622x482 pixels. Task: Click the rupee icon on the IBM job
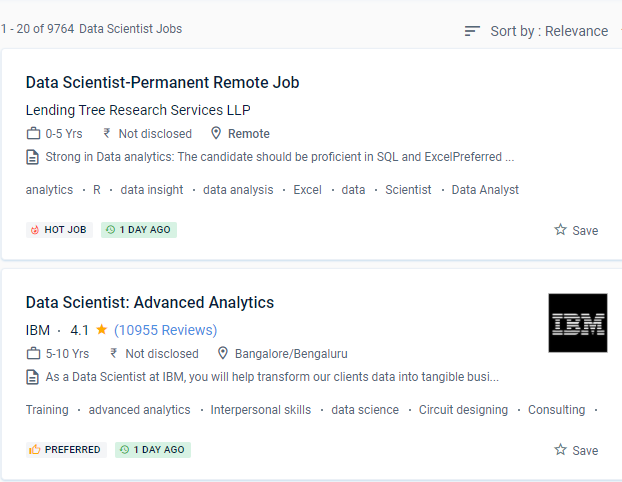[x=114, y=354]
